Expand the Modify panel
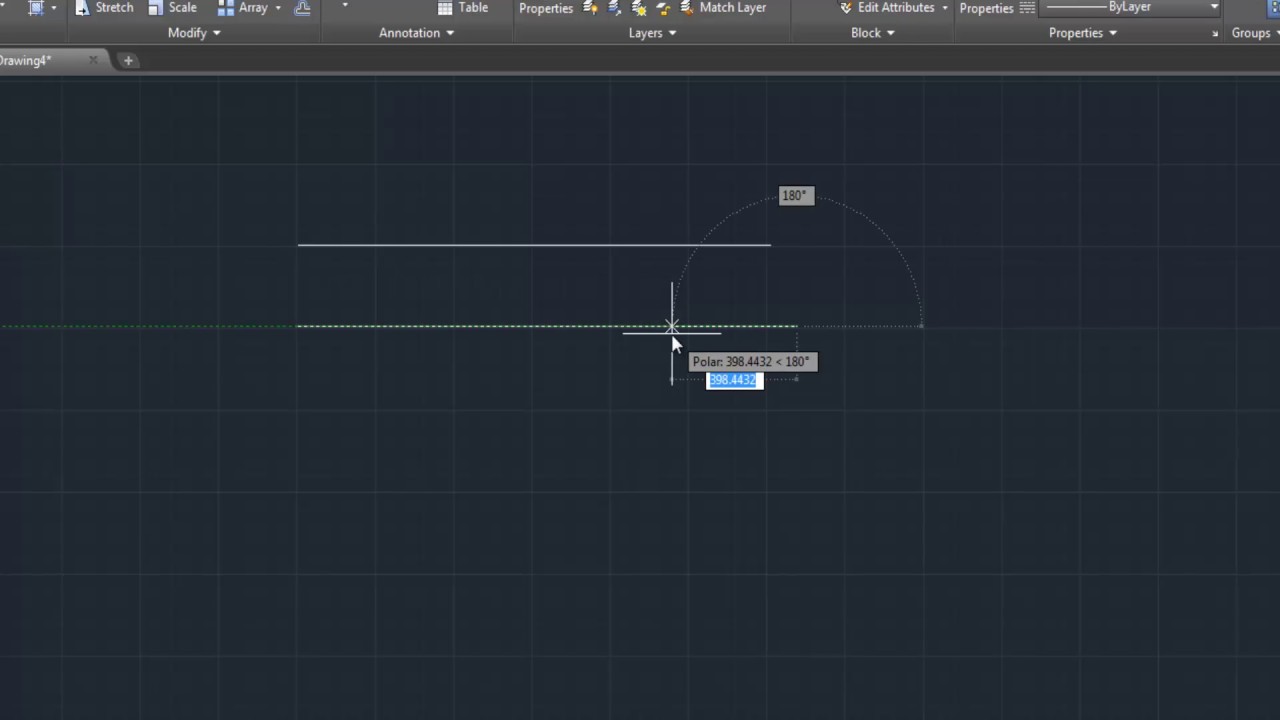 [x=194, y=33]
